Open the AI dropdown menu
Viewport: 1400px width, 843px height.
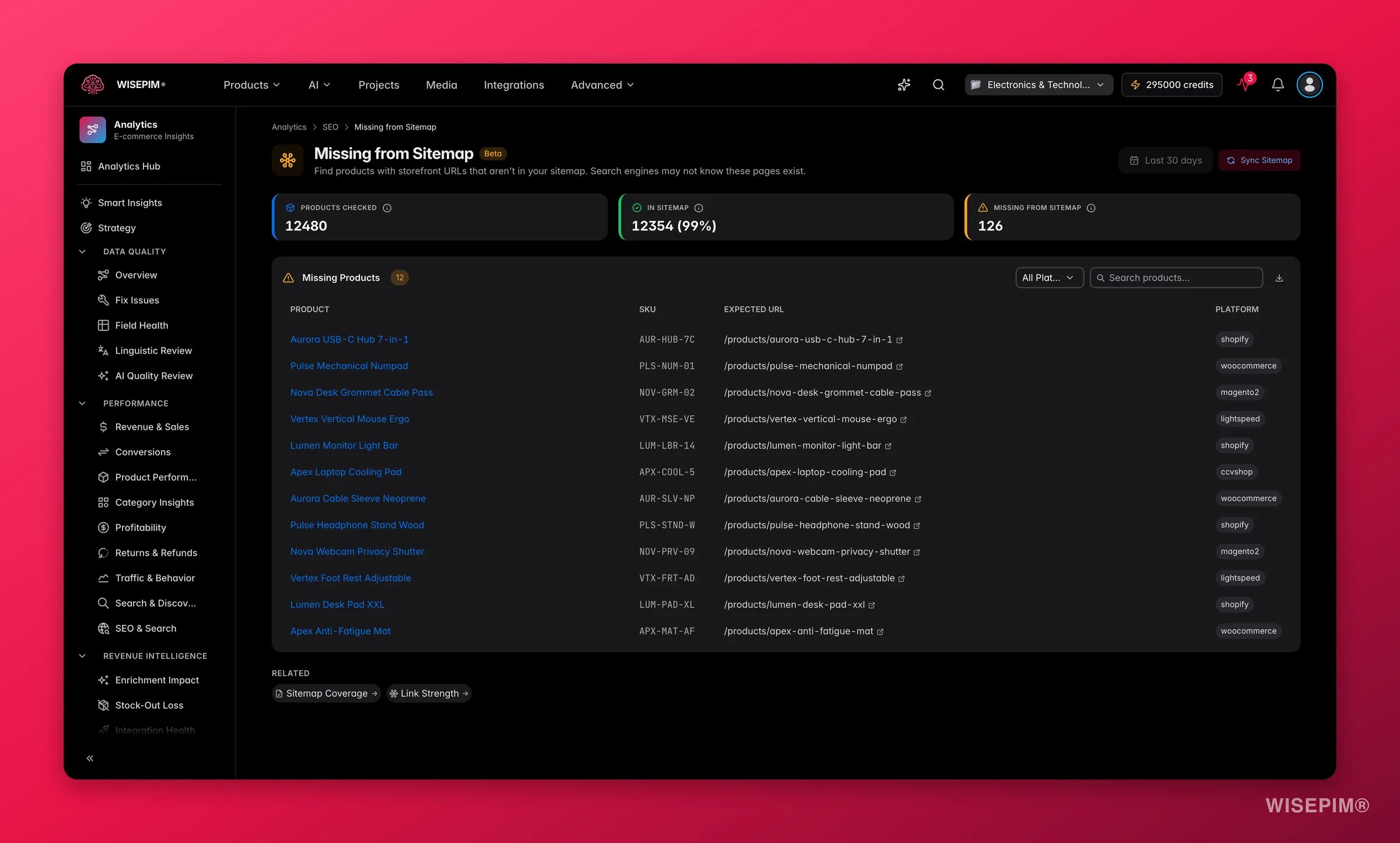tap(319, 85)
